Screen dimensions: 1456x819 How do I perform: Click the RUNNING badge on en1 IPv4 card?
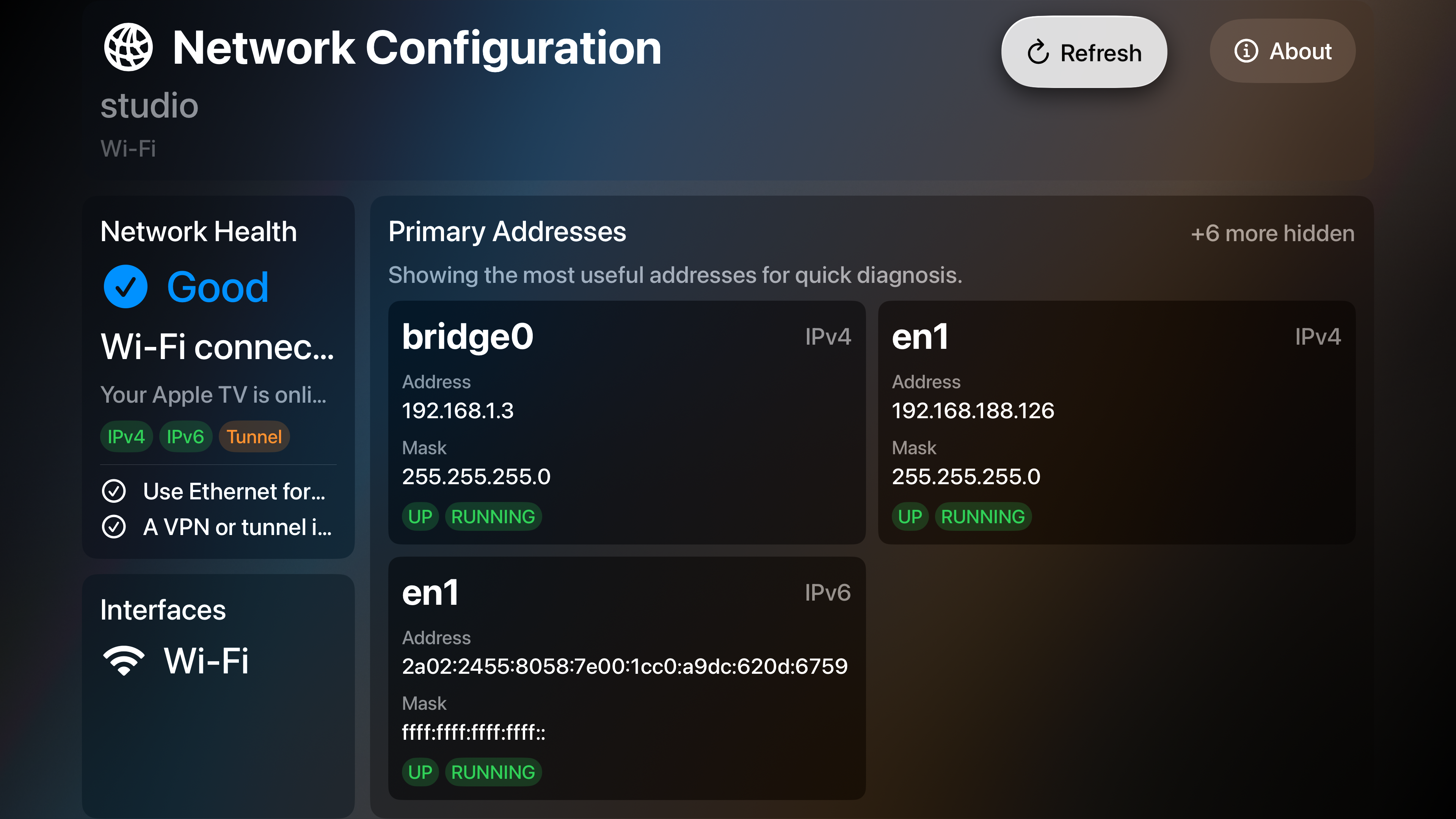pos(983,516)
